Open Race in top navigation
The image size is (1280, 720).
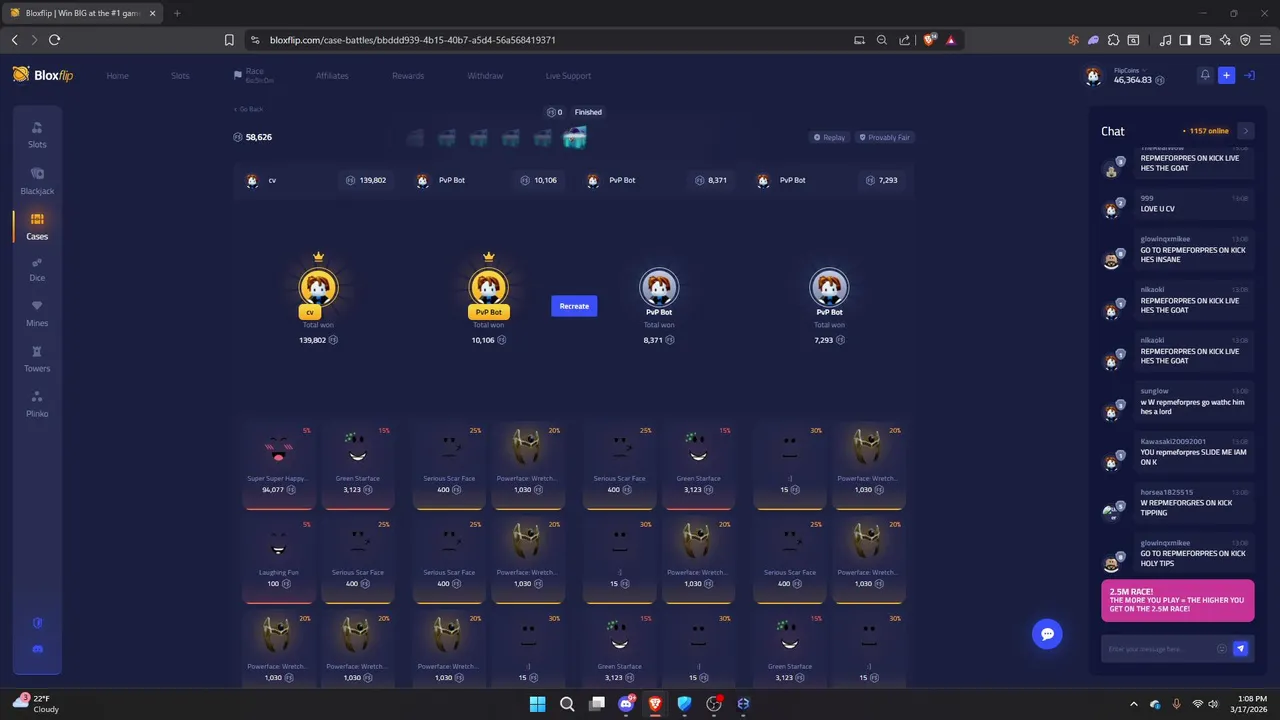tap(254, 75)
